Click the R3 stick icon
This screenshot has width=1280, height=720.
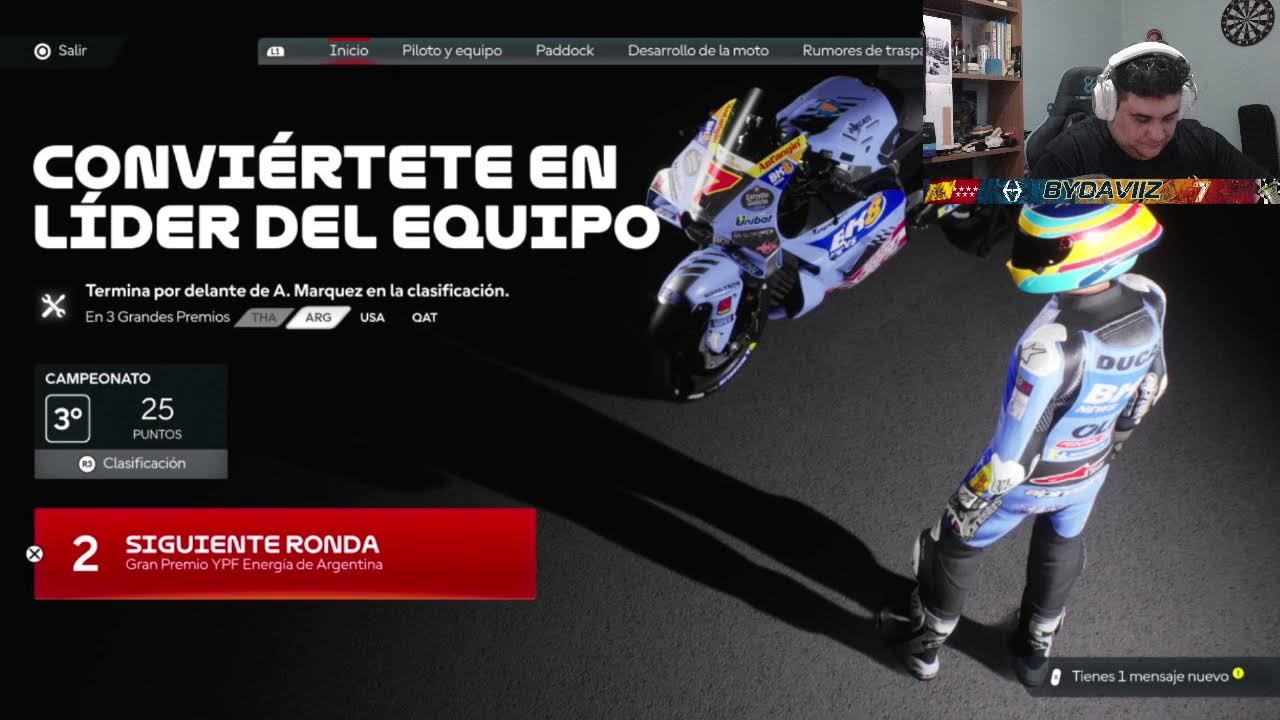pyautogui.click(x=87, y=464)
